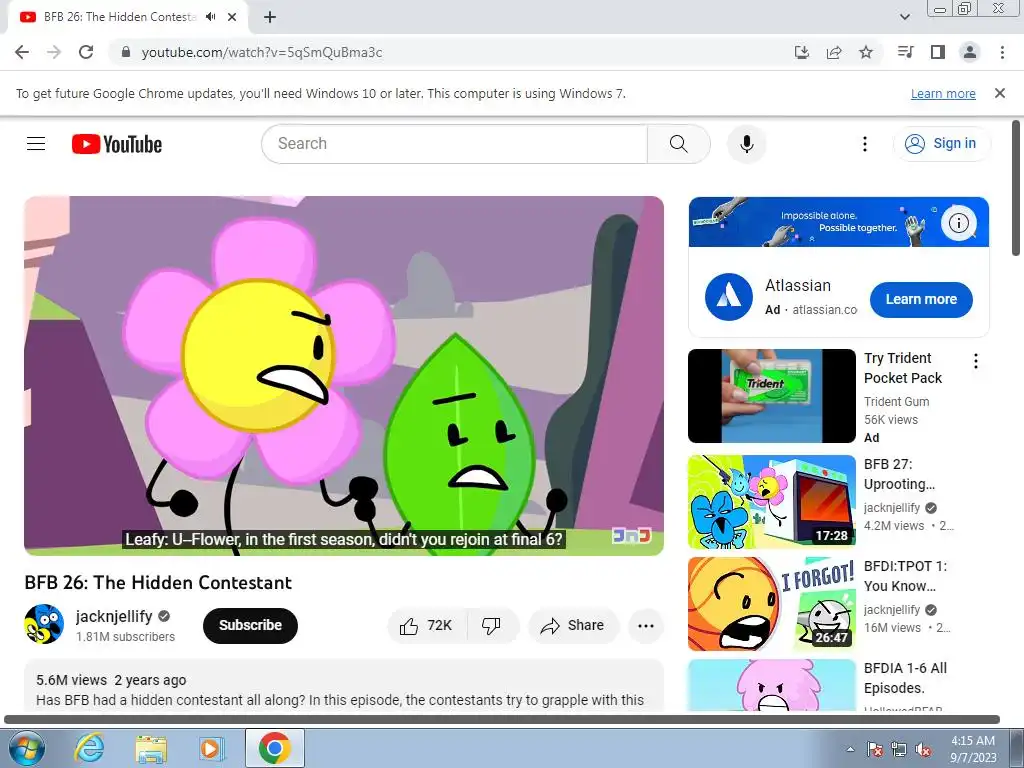Viewport: 1024px width, 768px height.
Task: Focus the YouTube Search field
Action: 454,144
